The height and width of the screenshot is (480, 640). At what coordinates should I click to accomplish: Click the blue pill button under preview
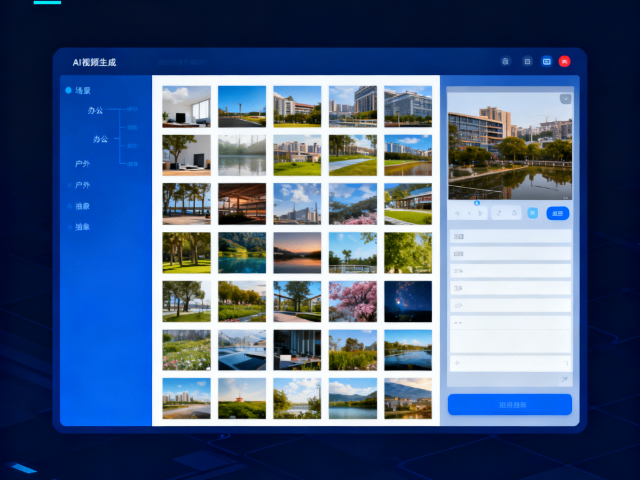[558, 213]
